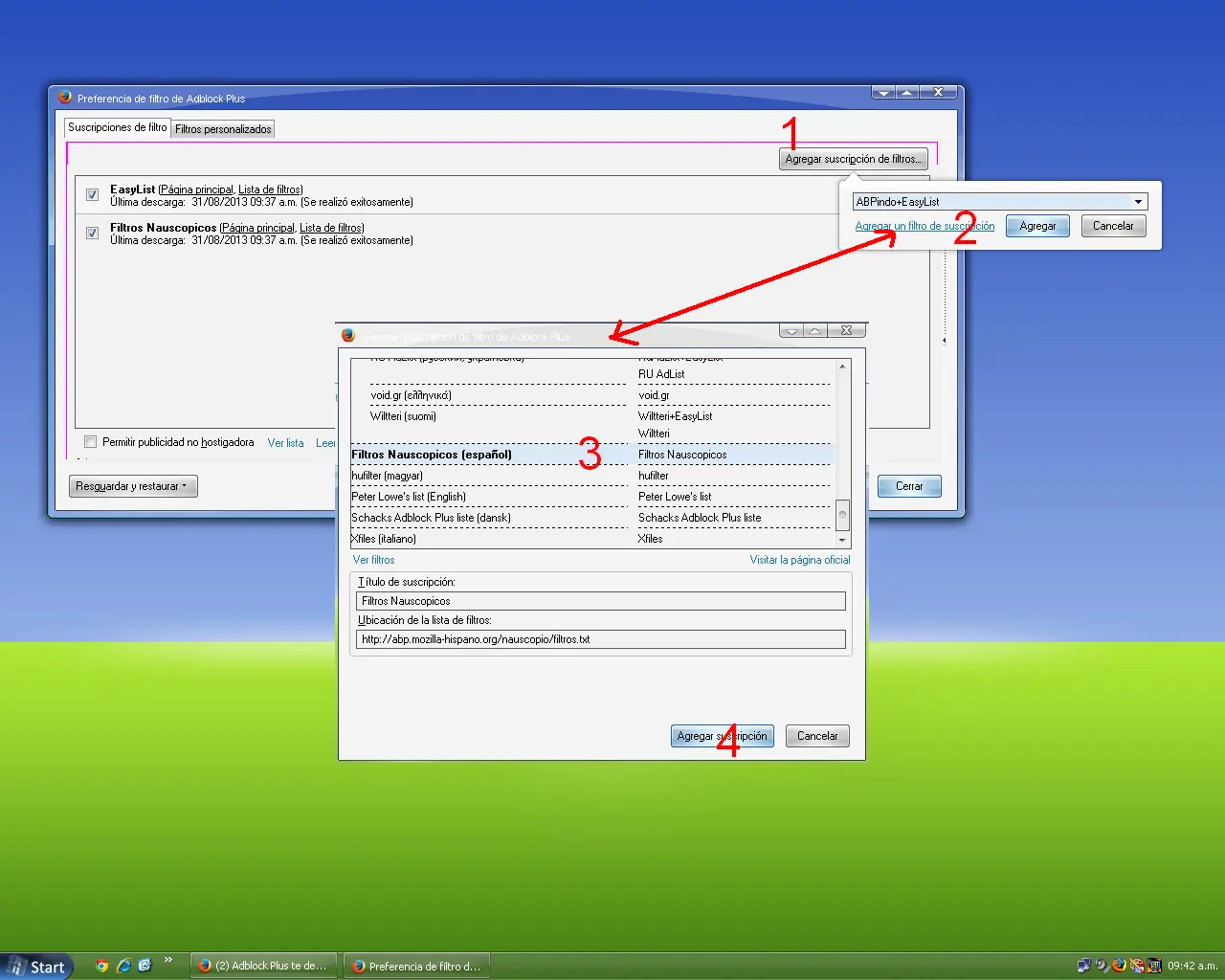Toggle the EasyList subscription checkbox
Image resolution: width=1225 pixels, height=980 pixels.
tap(92, 194)
